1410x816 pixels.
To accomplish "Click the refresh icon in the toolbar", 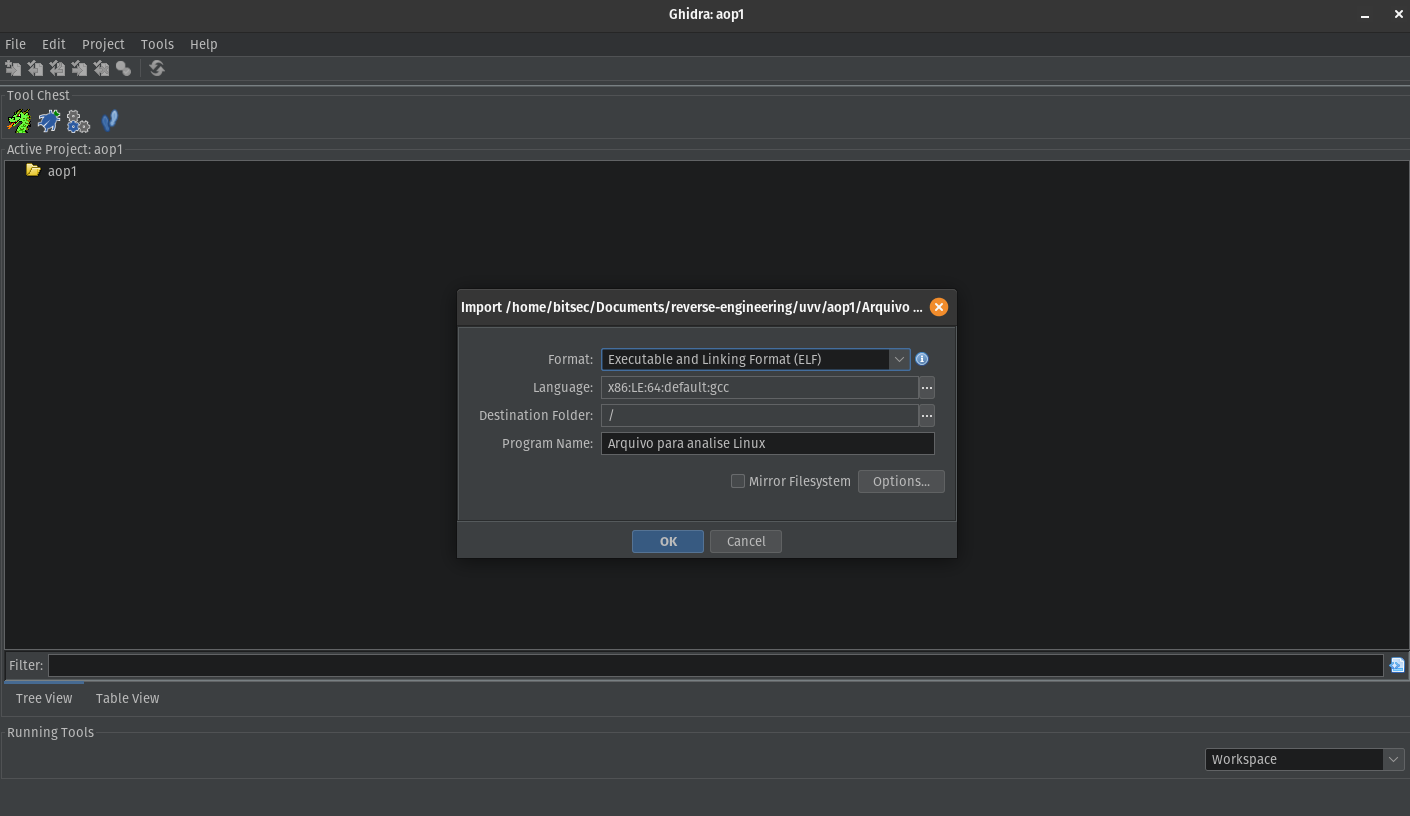I will tap(156, 68).
